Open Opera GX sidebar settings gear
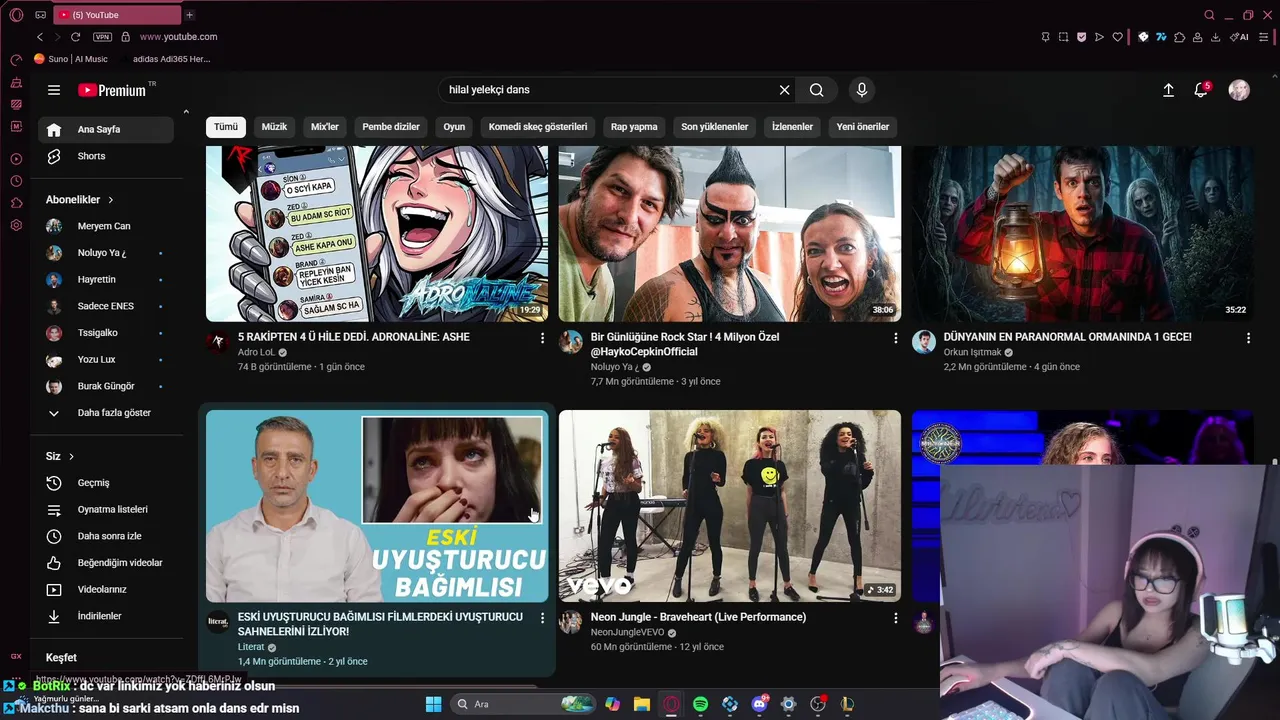Viewport: 1280px width, 720px height. pos(16,225)
